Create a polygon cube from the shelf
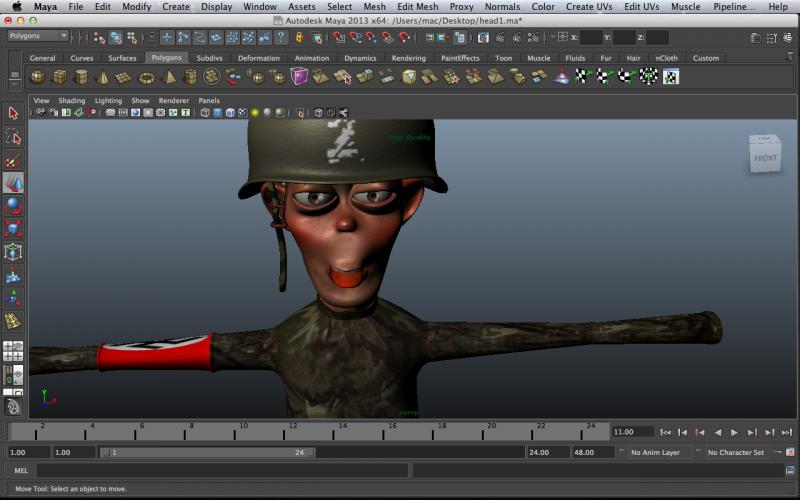The width and height of the screenshot is (800, 500). pos(59,77)
